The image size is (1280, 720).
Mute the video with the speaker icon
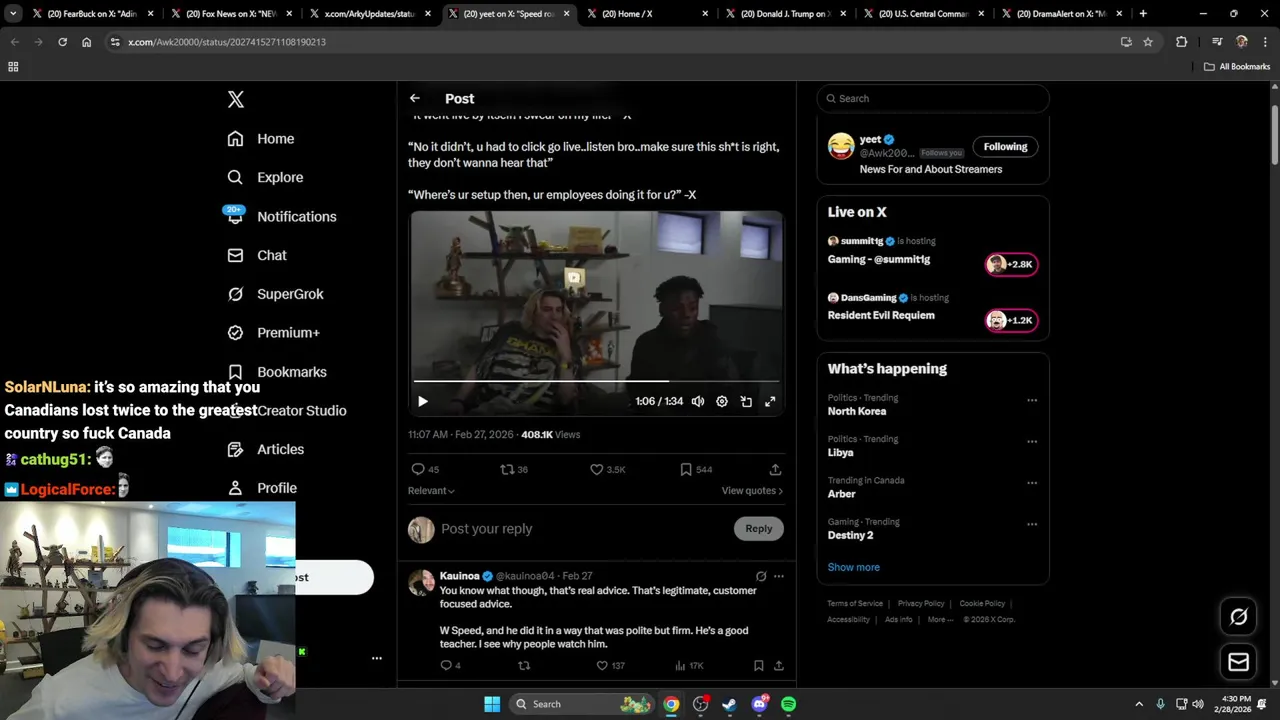point(698,401)
